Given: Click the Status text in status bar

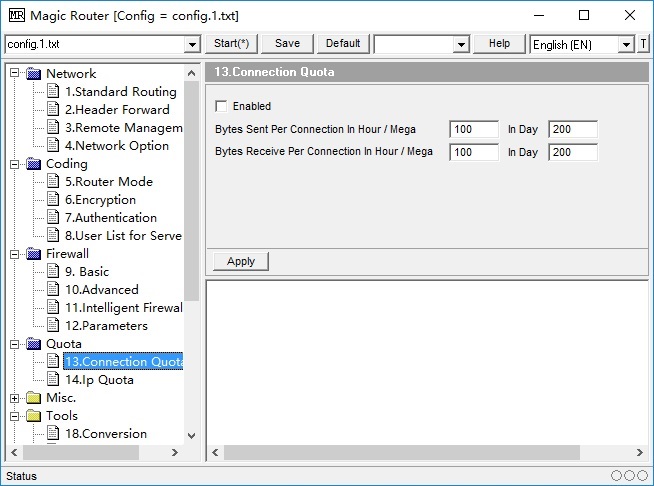Looking at the screenshot, I should [x=21, y=476].
